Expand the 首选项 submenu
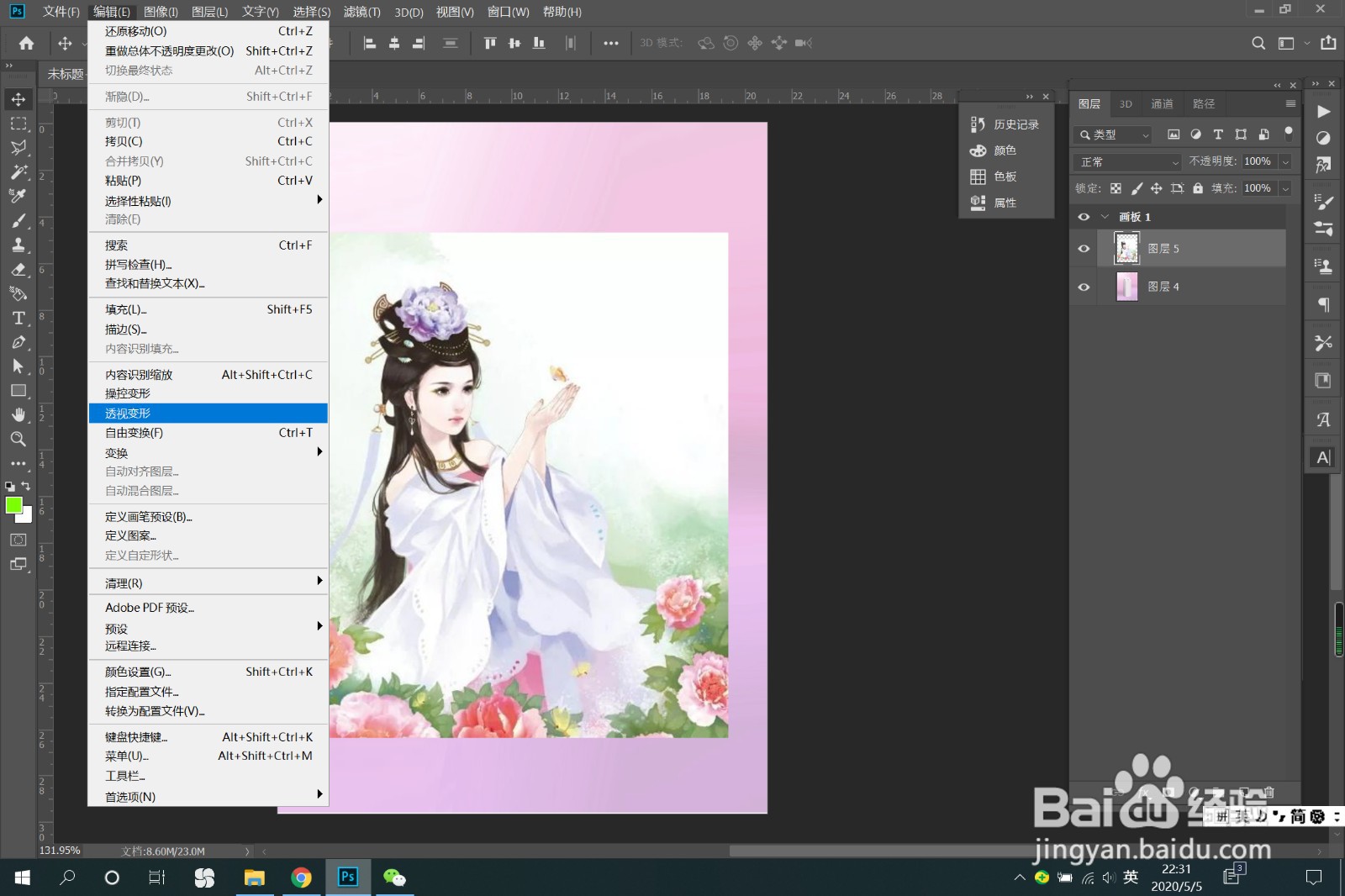 (x=208, y=796)
